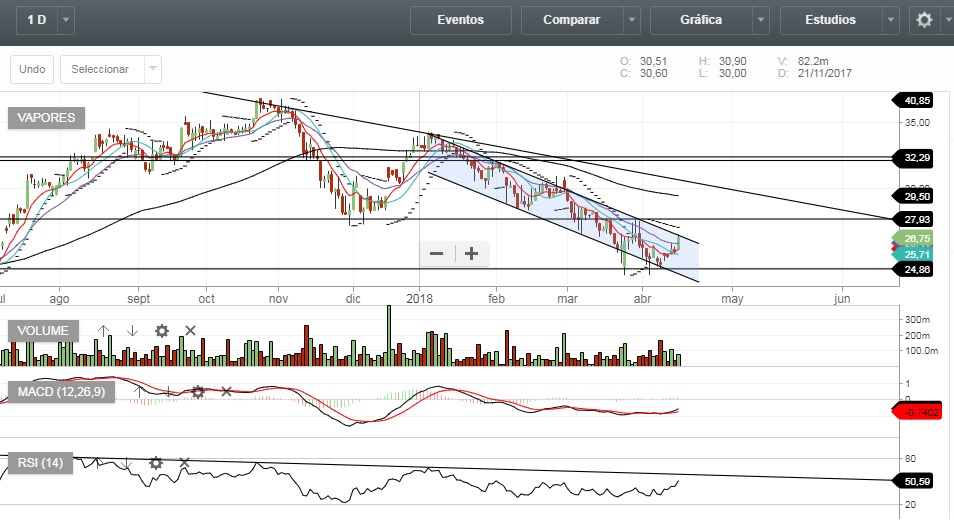Click the VAPORES ticker label
The image size is (954, 524).
point(47,118)
